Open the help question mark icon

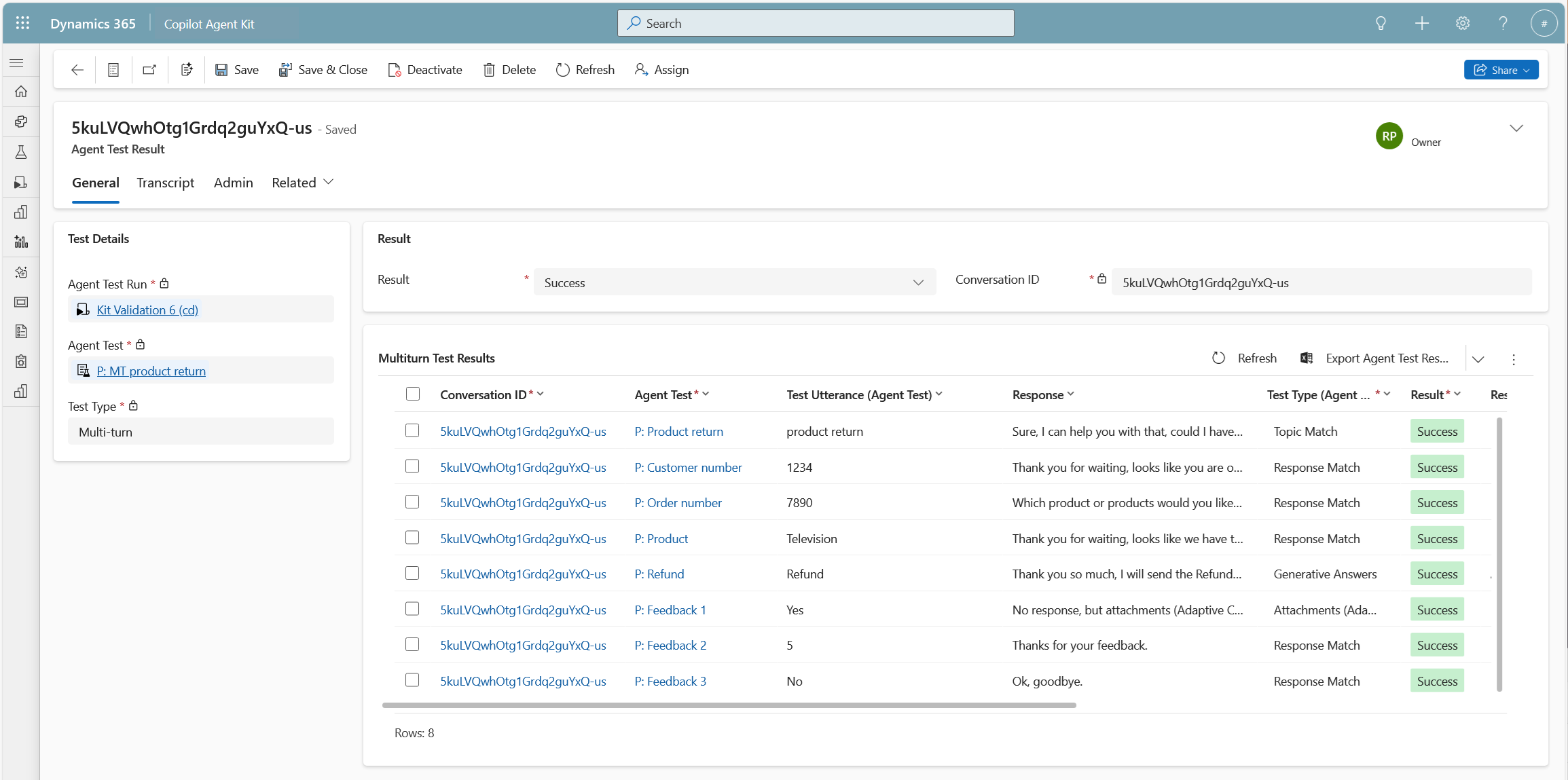tap(1503, 23)
